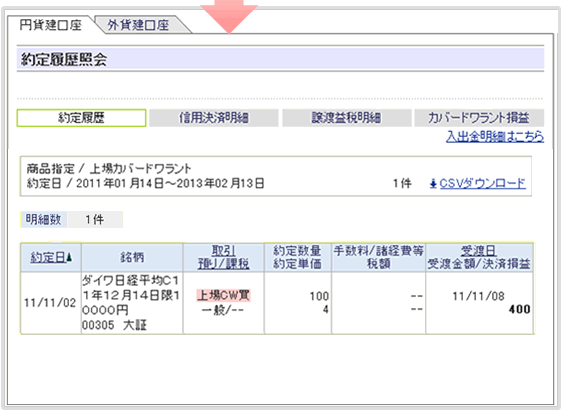562x412 pixels.
Task: Sort by 約定日 ascending arrow icon
Action: tap(69, 257)
